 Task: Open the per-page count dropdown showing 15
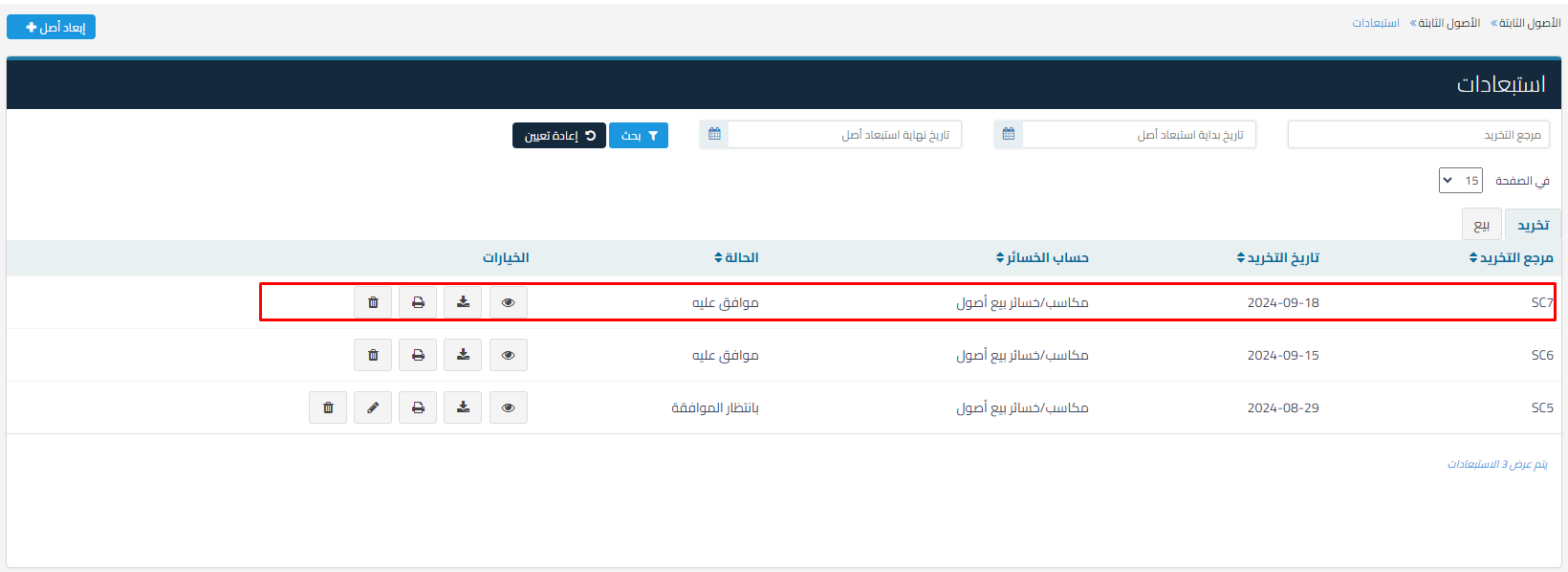pyautogui.click(x=1460, y=181)
